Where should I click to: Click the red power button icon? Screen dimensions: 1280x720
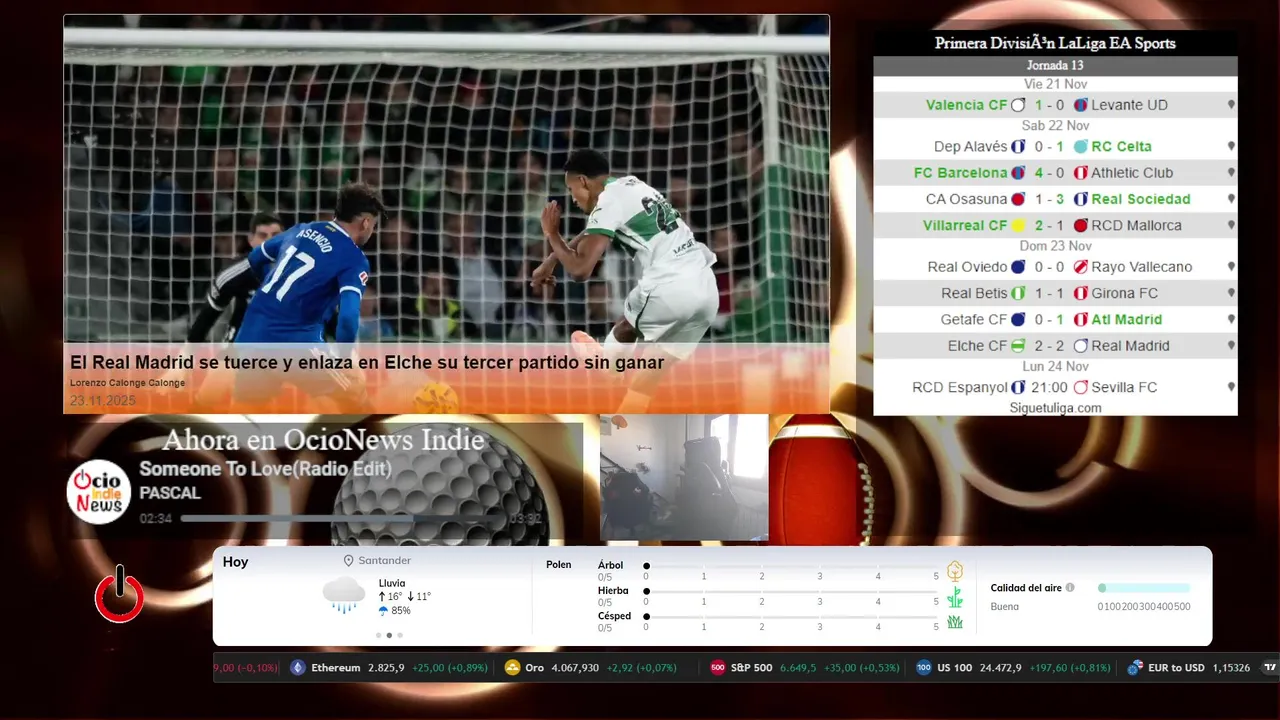tap(119, 594)
